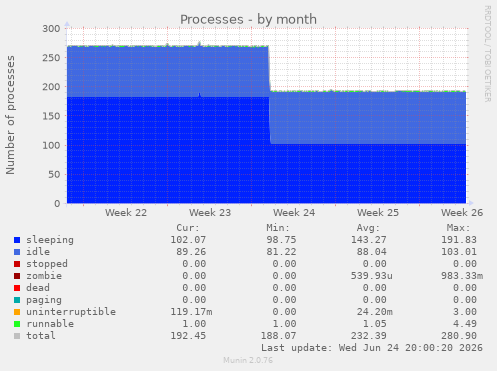
Task: Click the 'Week 25' axis label
Action: [x=378, y=213]
